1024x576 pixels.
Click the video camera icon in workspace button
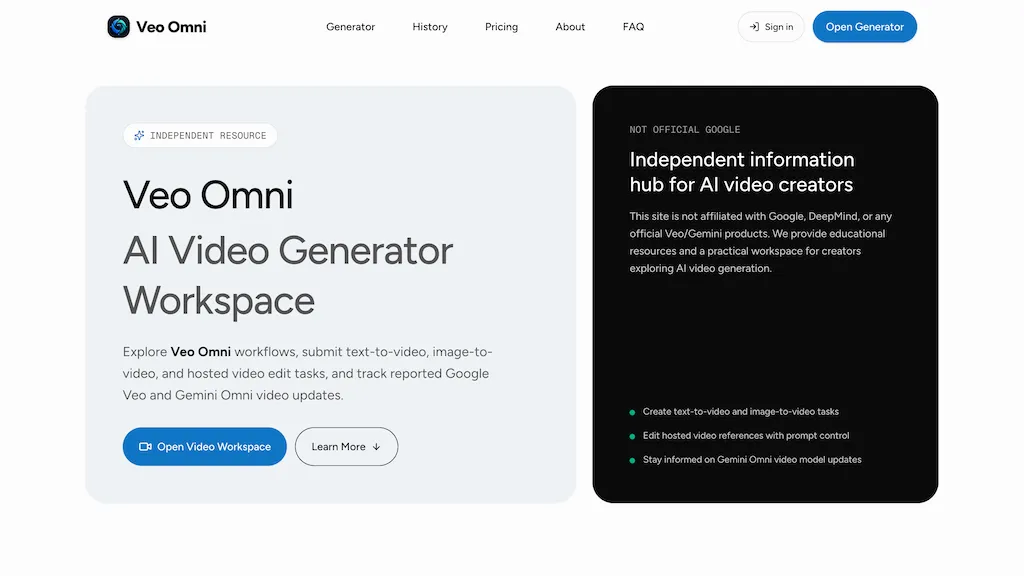145,447
